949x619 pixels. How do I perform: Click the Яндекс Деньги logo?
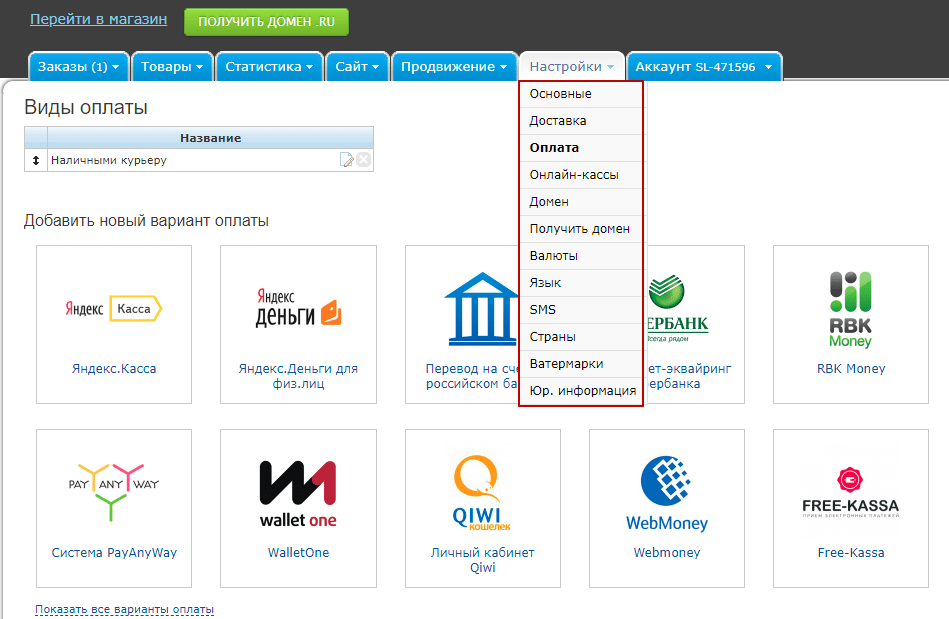298,307
